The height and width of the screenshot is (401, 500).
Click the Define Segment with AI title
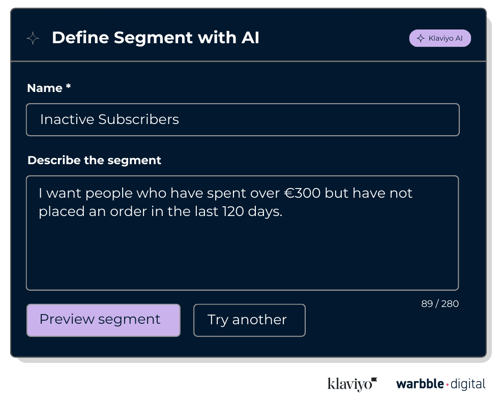click(x=155, y=37)
